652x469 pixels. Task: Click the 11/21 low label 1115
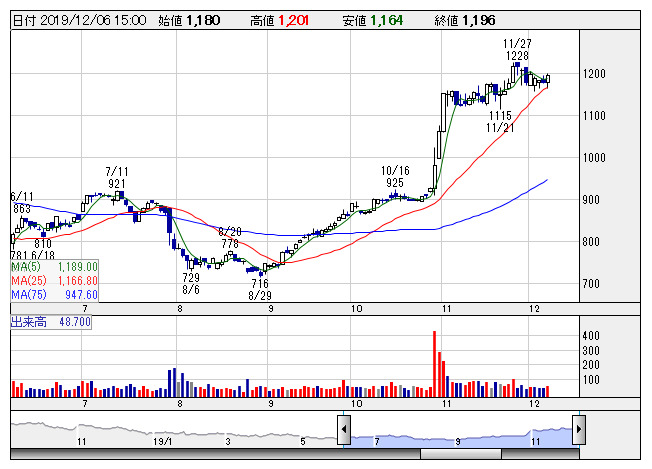point(500,116)
